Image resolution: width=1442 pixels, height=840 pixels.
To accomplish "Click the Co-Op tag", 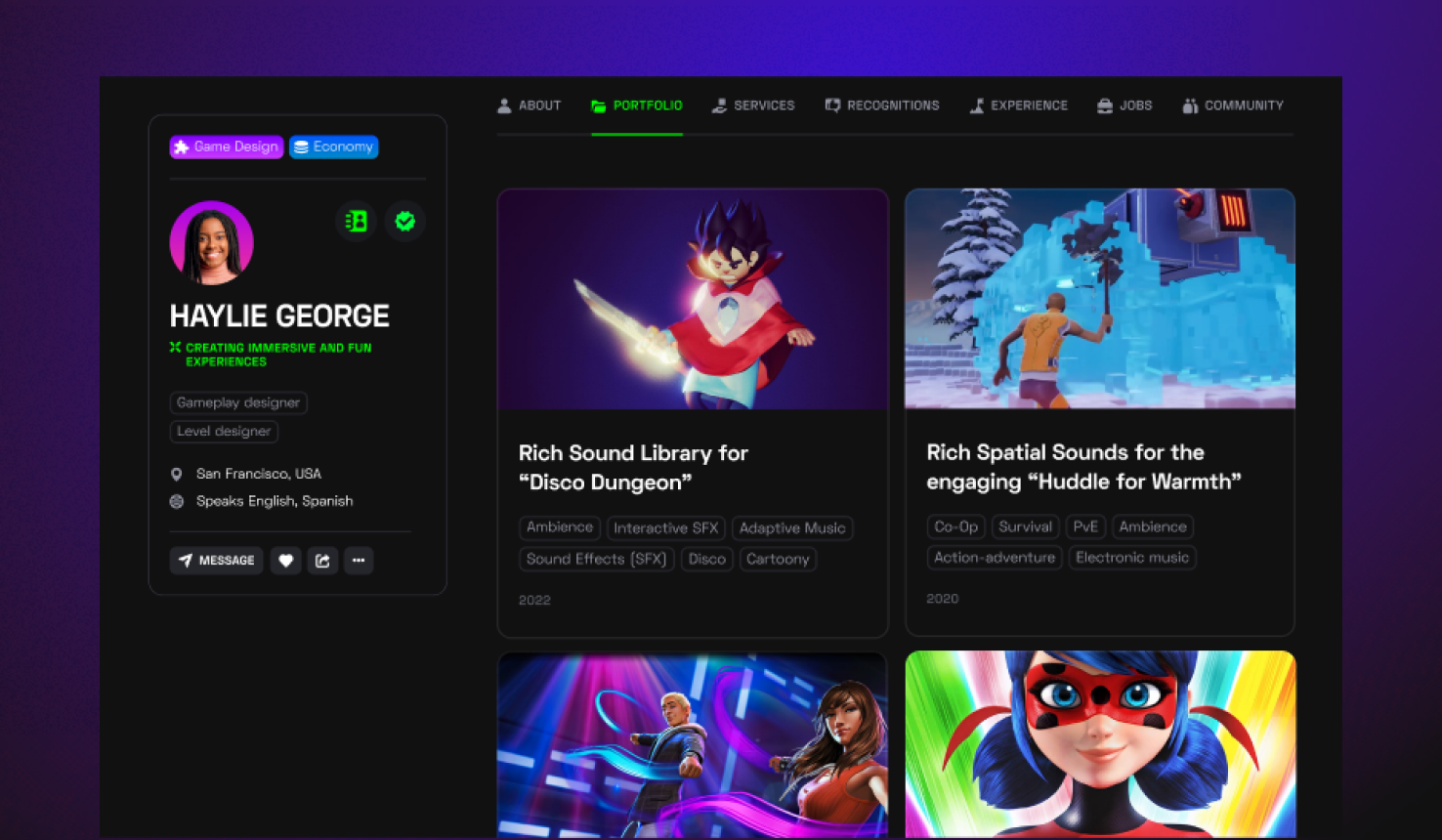I will 955,526.
